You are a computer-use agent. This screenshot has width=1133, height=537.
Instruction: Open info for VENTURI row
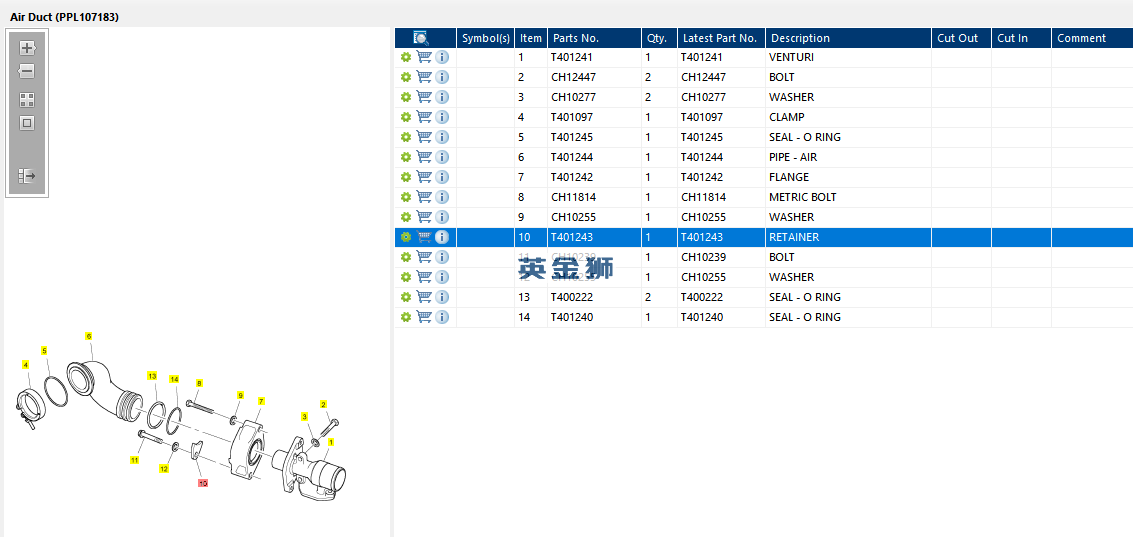[x=442, y=57]
